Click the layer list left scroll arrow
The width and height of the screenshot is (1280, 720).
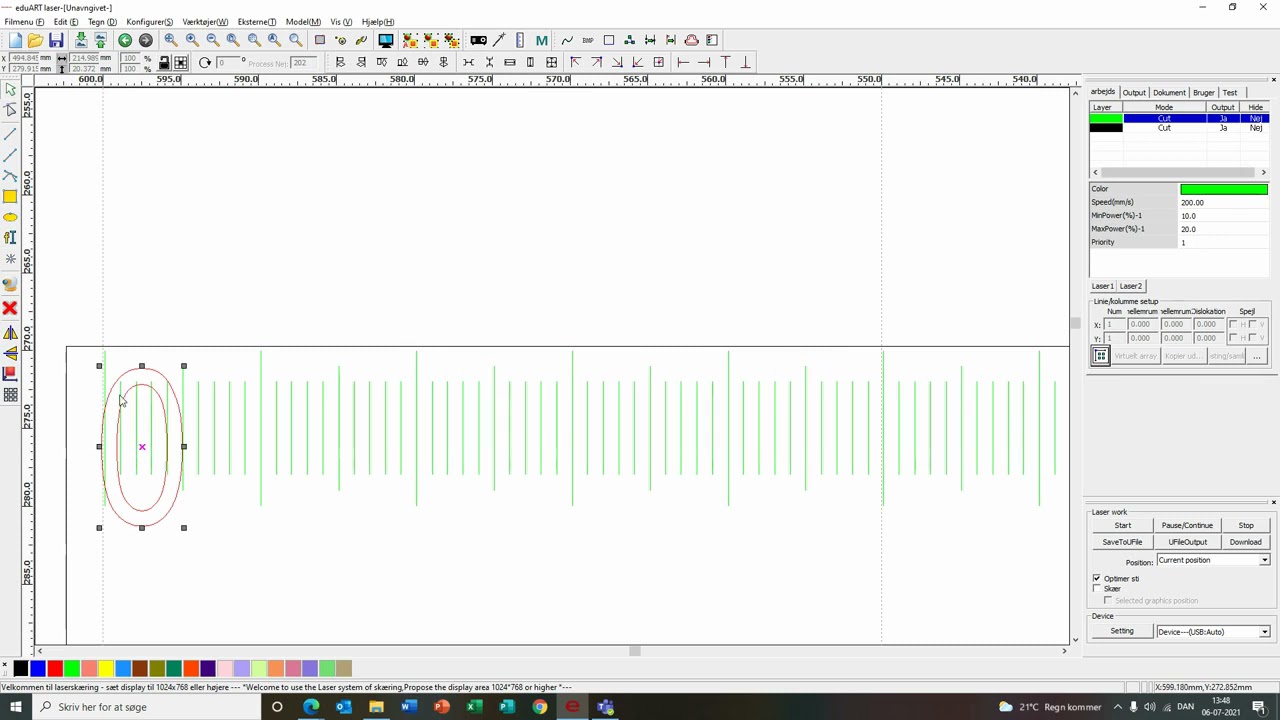tap(1096, 172)
